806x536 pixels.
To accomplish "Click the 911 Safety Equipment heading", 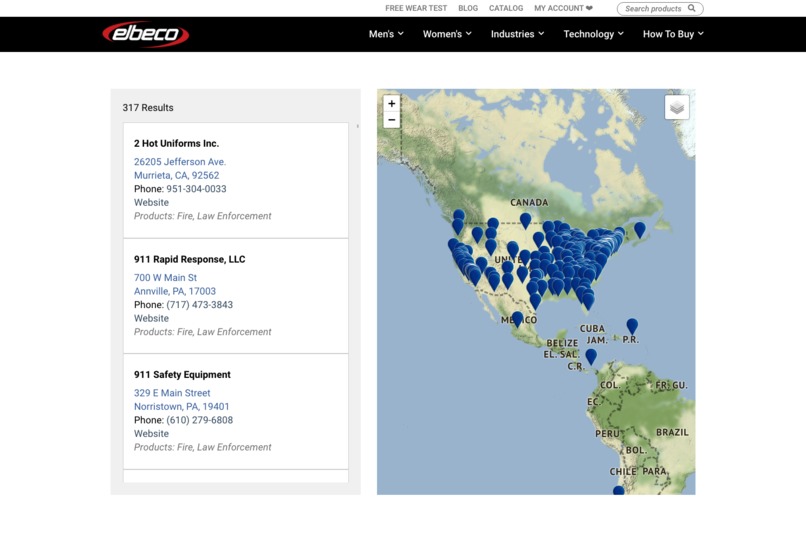I will pos(182,375).
